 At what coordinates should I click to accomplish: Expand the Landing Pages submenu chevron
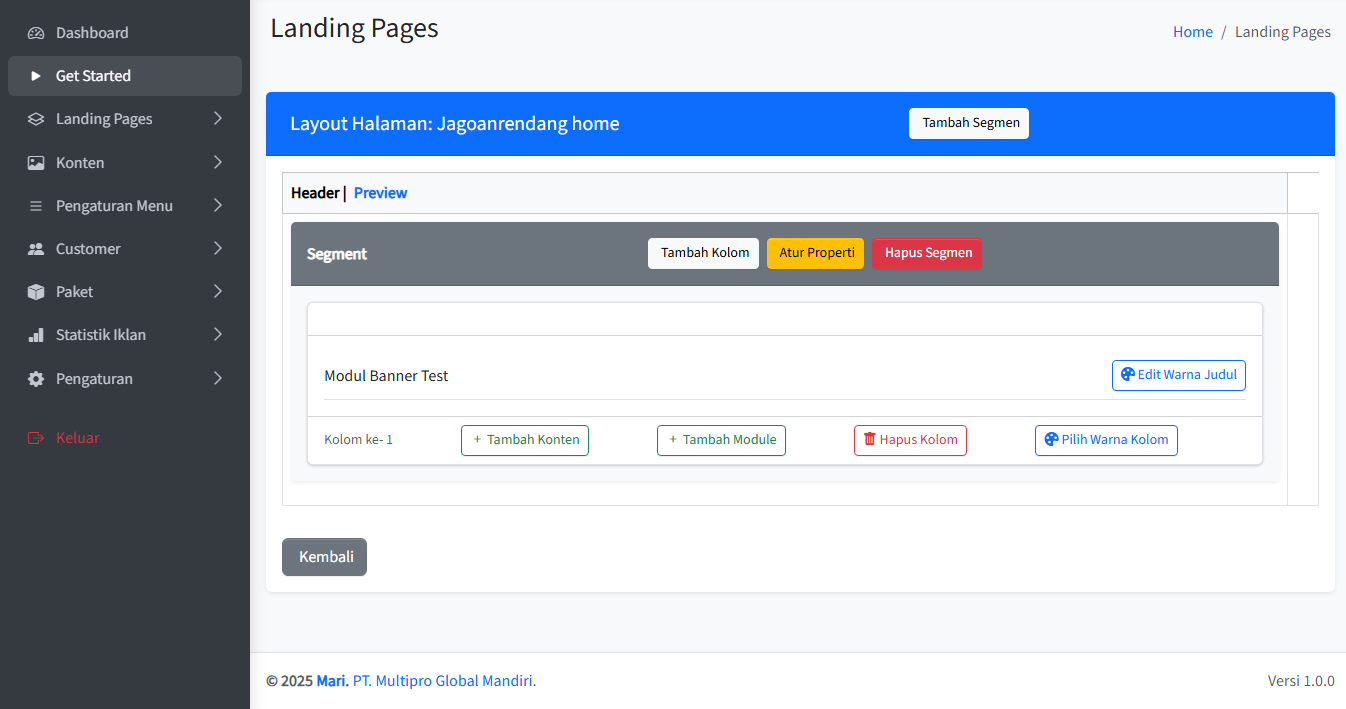218,119
